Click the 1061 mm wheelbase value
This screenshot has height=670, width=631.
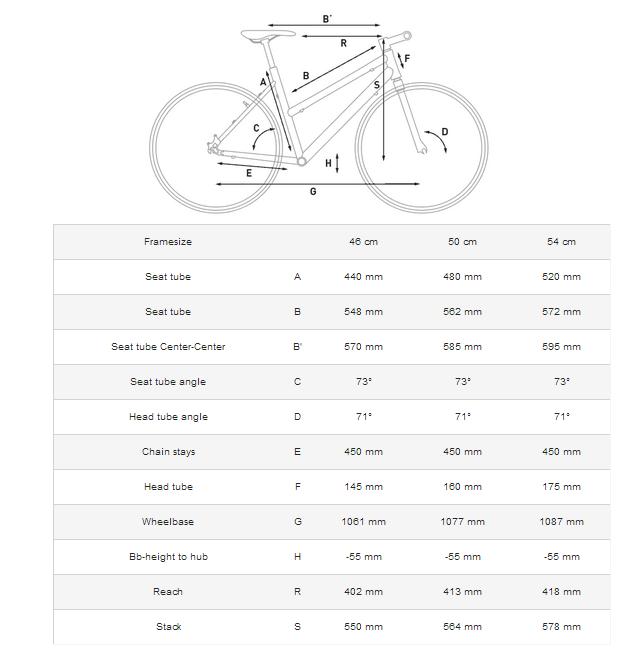pyautogui.click(x=362, y=522)
